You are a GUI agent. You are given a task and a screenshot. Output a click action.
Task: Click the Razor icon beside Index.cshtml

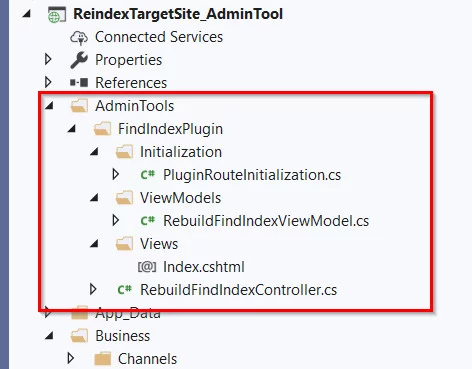(x=147, y=267)
